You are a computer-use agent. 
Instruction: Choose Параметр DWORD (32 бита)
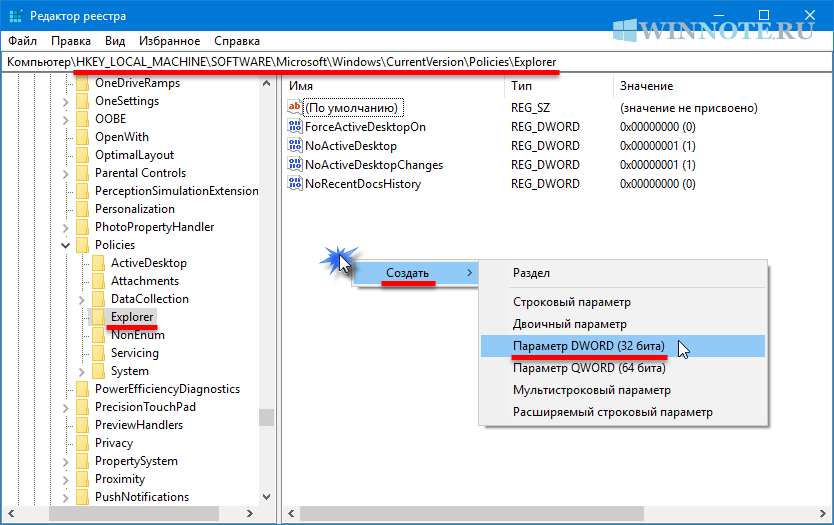click(x=623, y=346)
